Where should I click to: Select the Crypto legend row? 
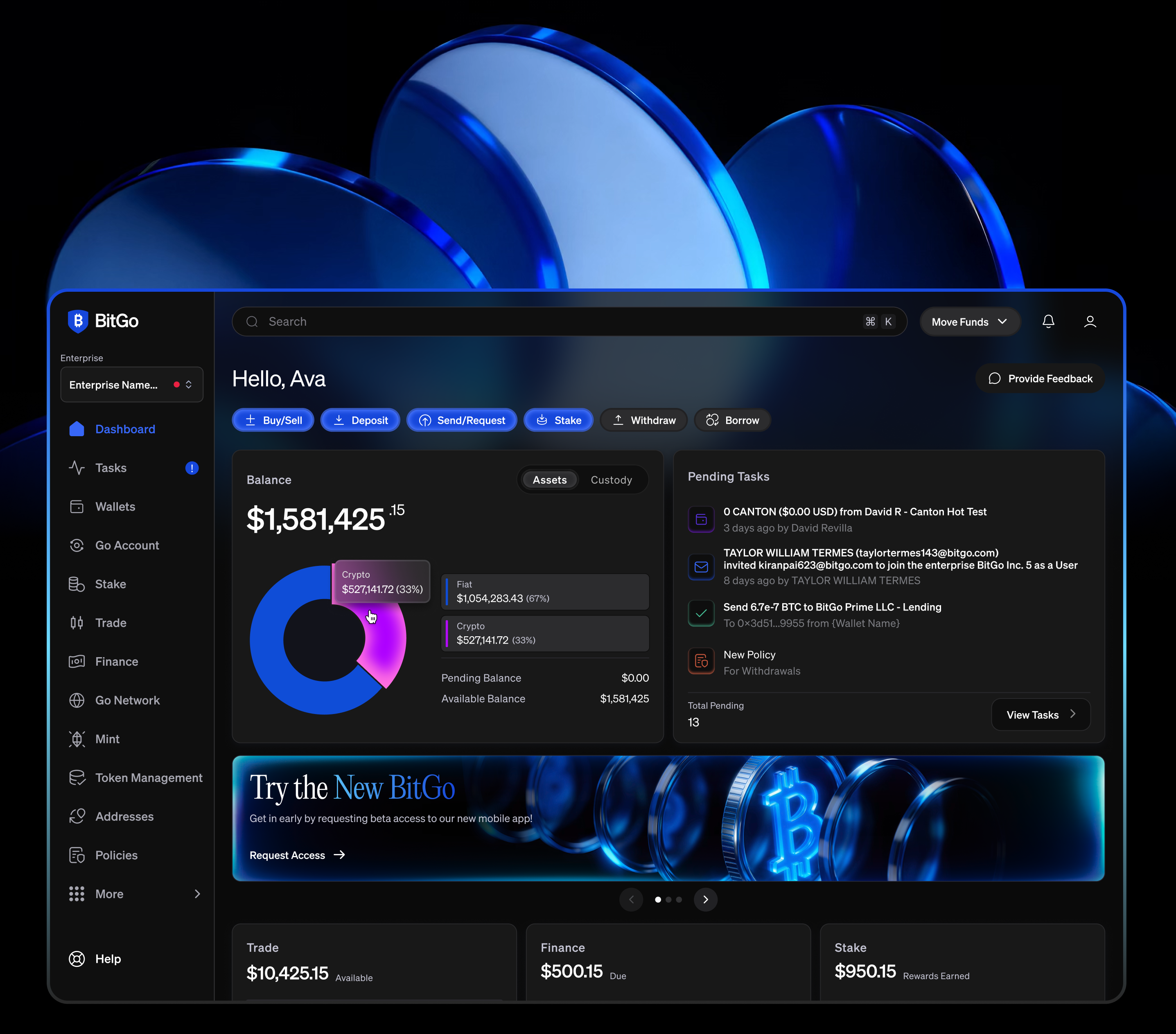point(545,634)
